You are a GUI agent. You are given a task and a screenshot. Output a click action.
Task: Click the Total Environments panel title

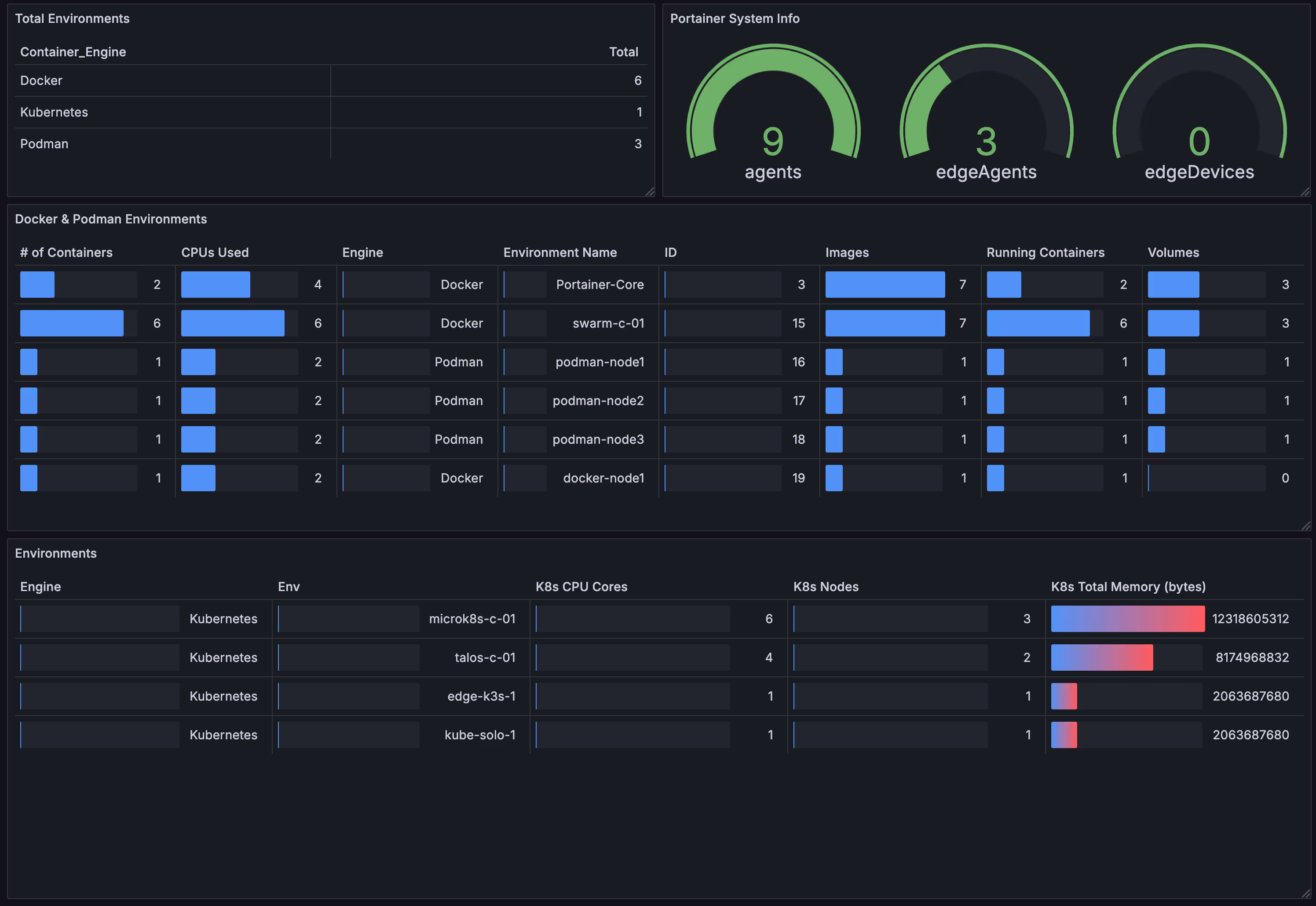pos(72,19)
